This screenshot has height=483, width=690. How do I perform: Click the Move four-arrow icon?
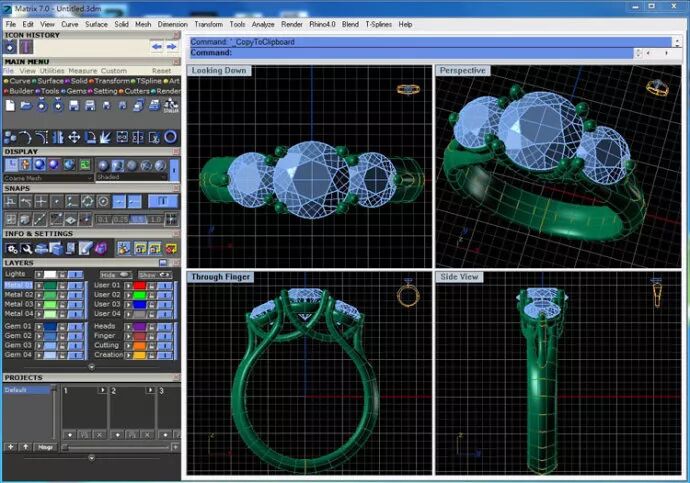(74, 137)
